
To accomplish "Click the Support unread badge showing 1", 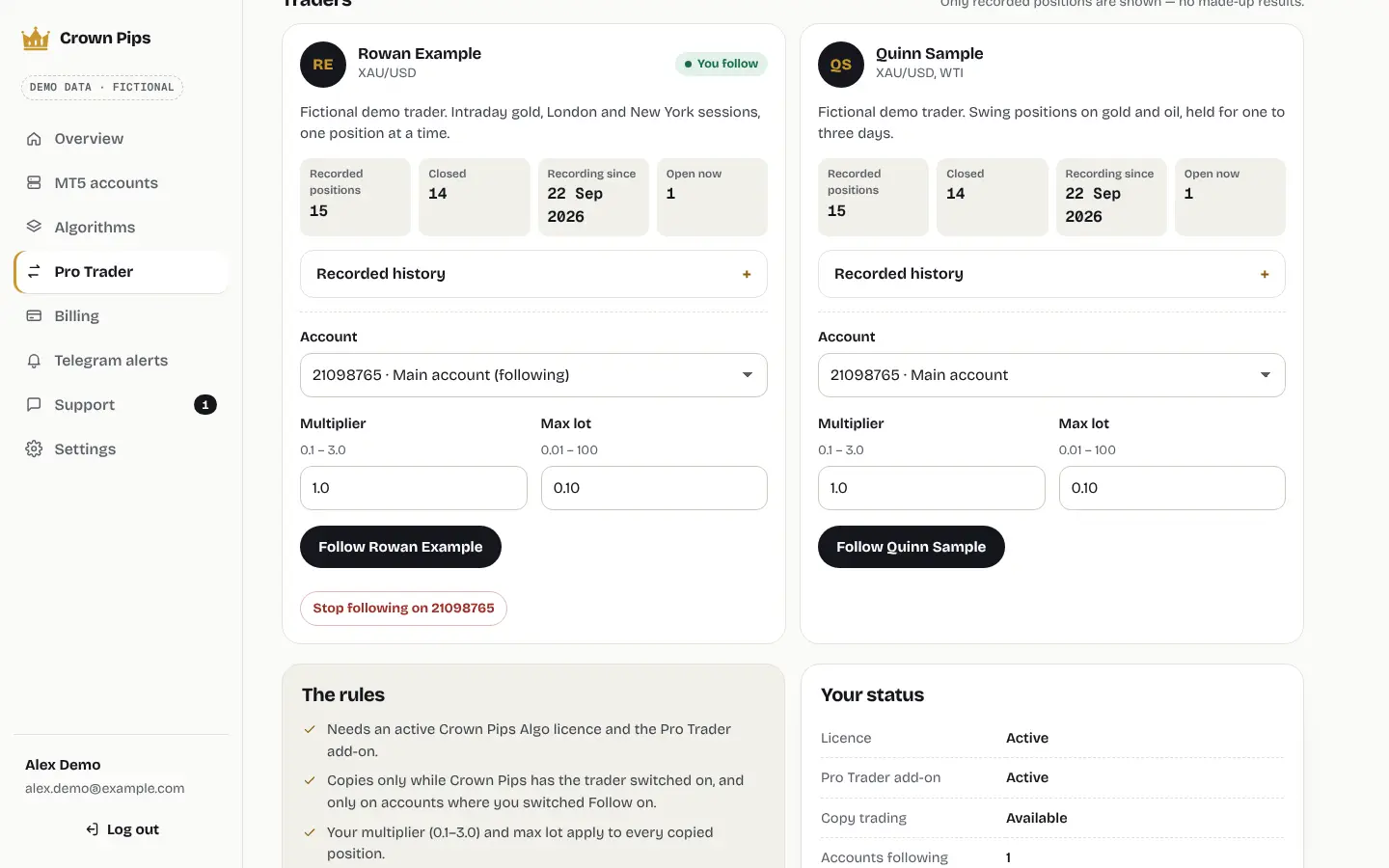I will coord(205,405).
